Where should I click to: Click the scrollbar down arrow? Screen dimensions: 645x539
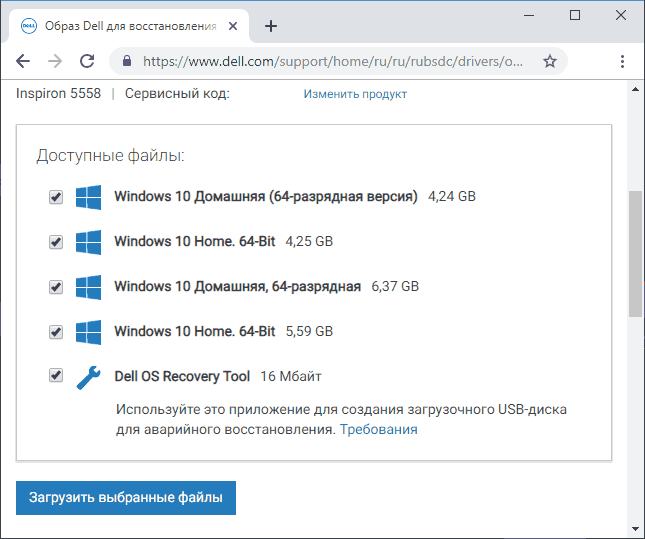(636, 527)
